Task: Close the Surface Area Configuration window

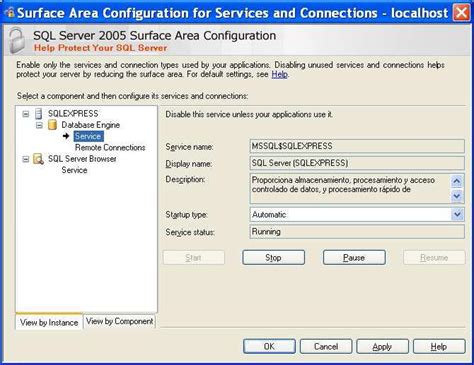Action: pos(462,13)
